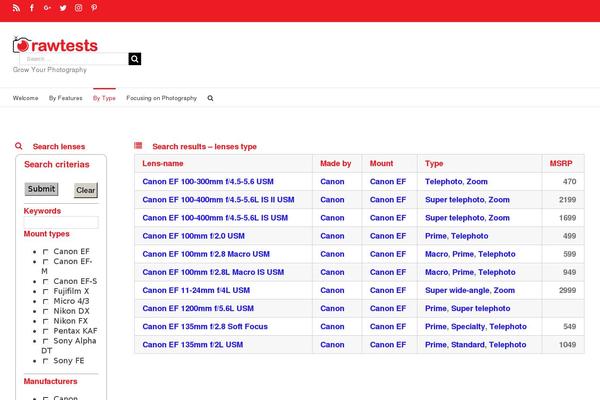Click Prime, Super telephoto type link
Image resolution: width=600 pixels, height=400 pixels.
[x=468, y=308]
